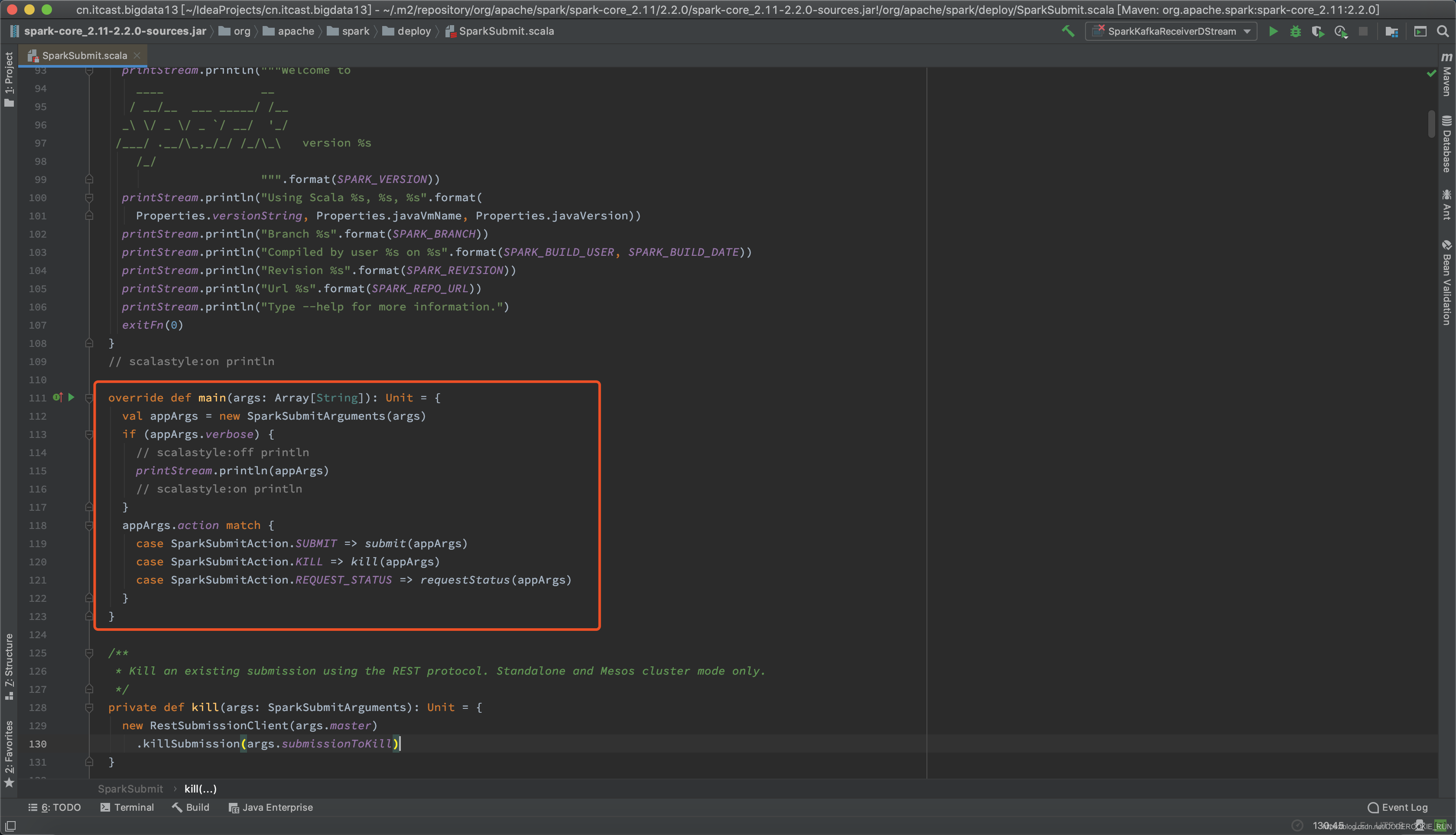Click the Run Anything window icon
The height and width of the screenshot is (835, 1456).
pyautogui.click(x=1420, y=31)
